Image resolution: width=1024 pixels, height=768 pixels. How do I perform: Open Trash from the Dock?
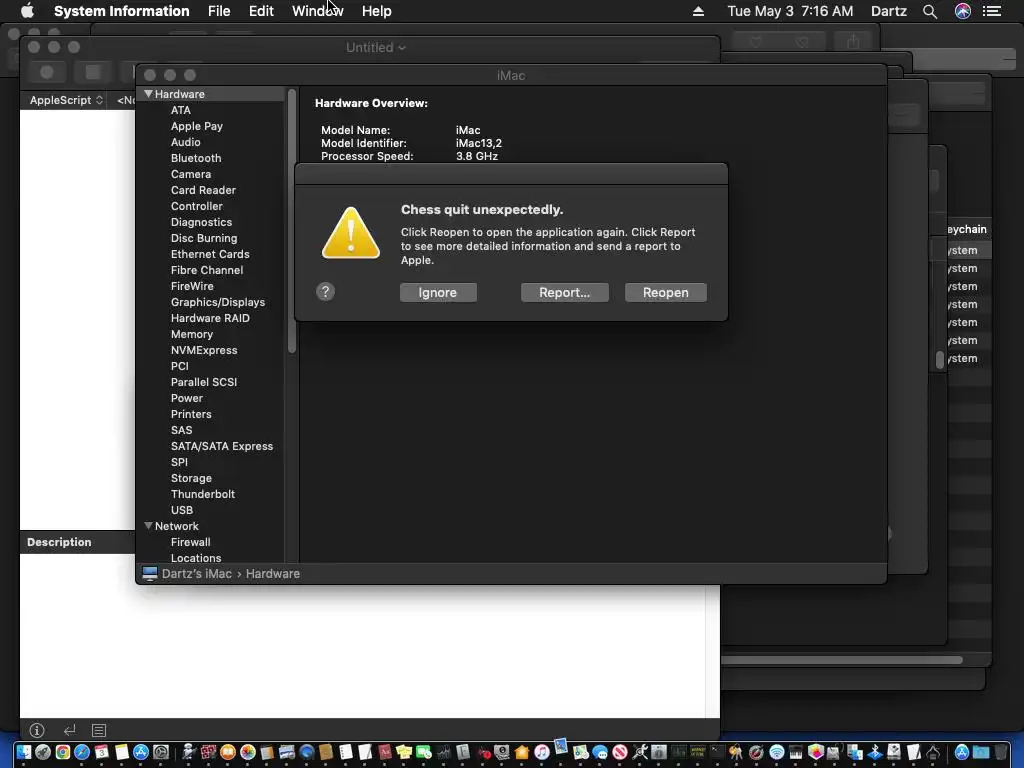(1000, 752)
